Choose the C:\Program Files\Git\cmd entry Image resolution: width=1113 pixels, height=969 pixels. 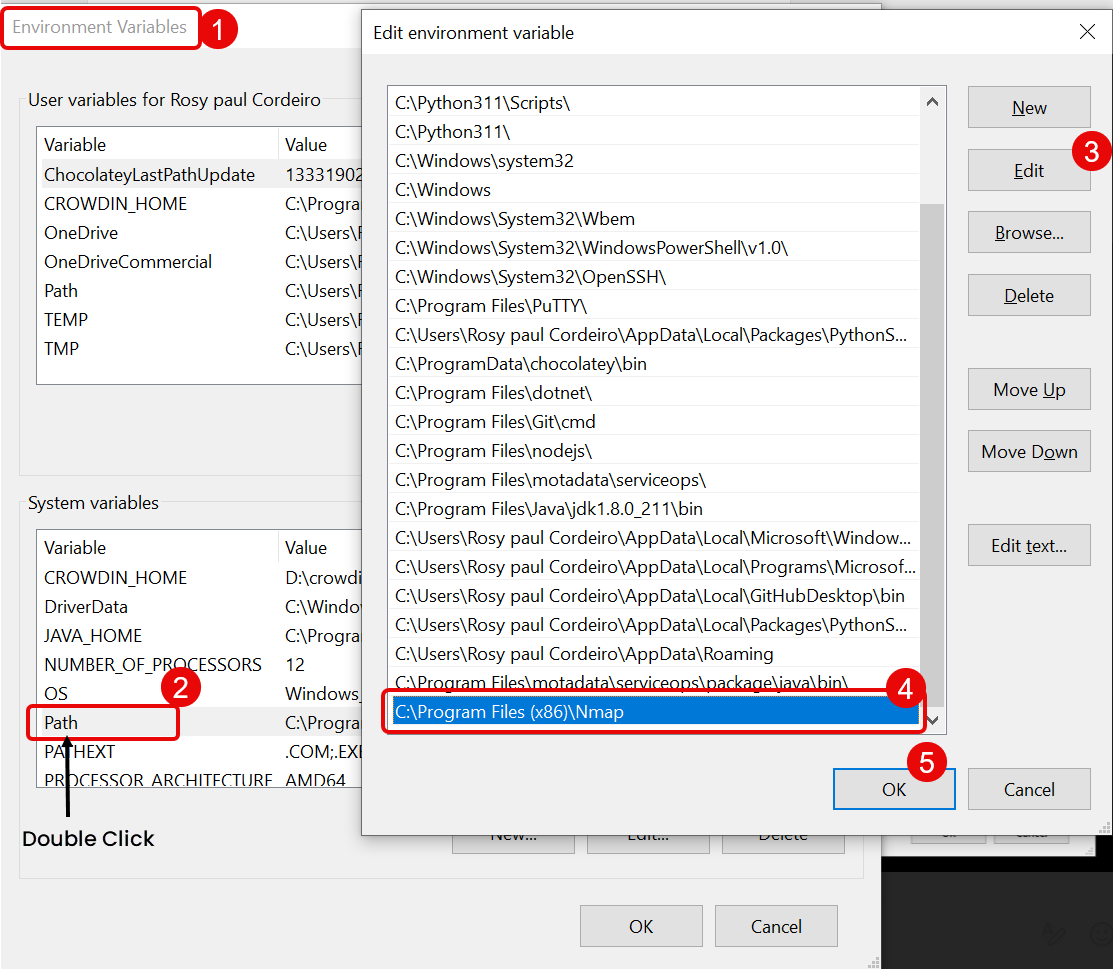655,422
